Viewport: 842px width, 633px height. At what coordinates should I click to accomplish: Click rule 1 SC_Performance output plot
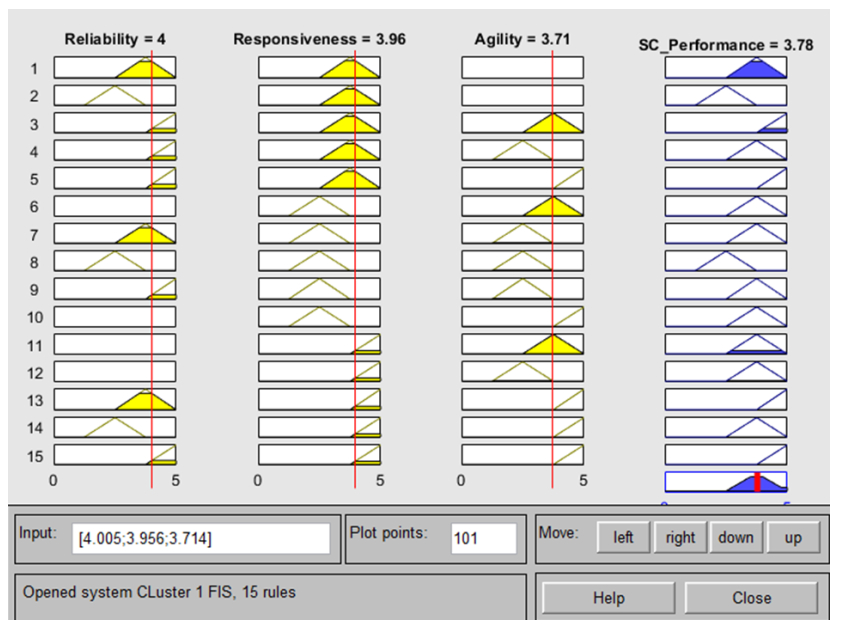tap(726, 68)
